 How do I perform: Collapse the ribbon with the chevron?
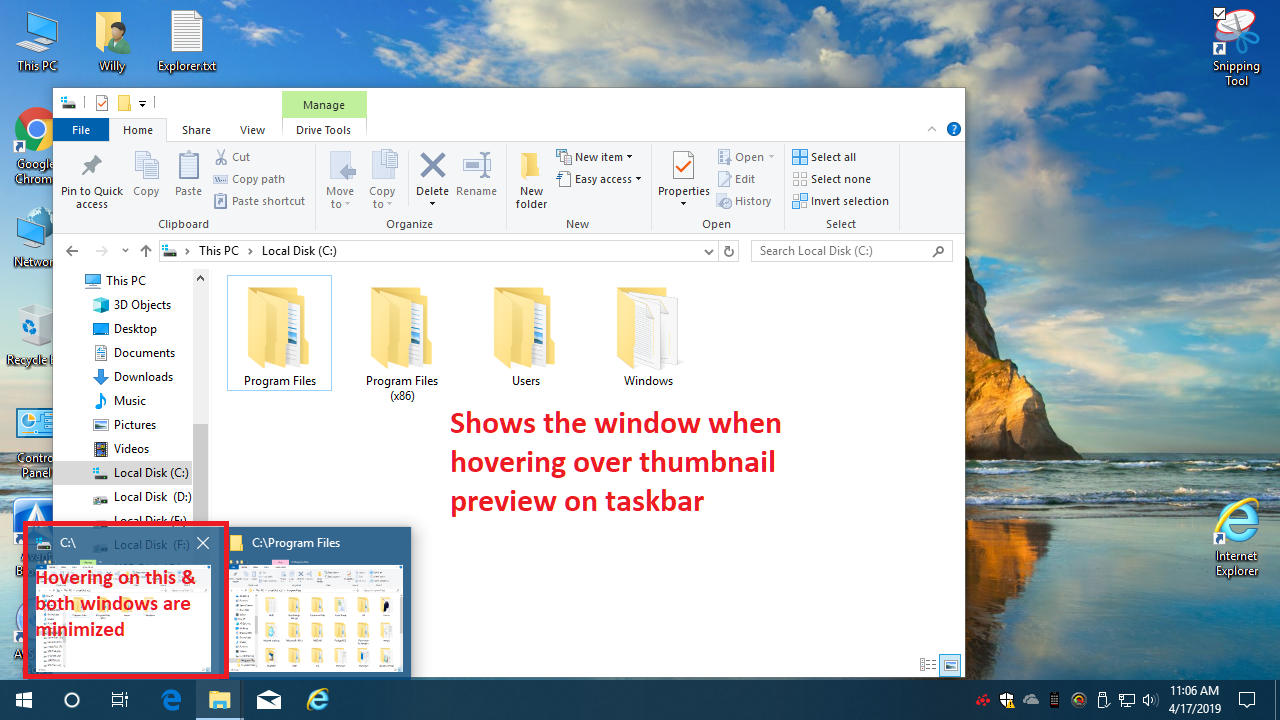(933, 129)
